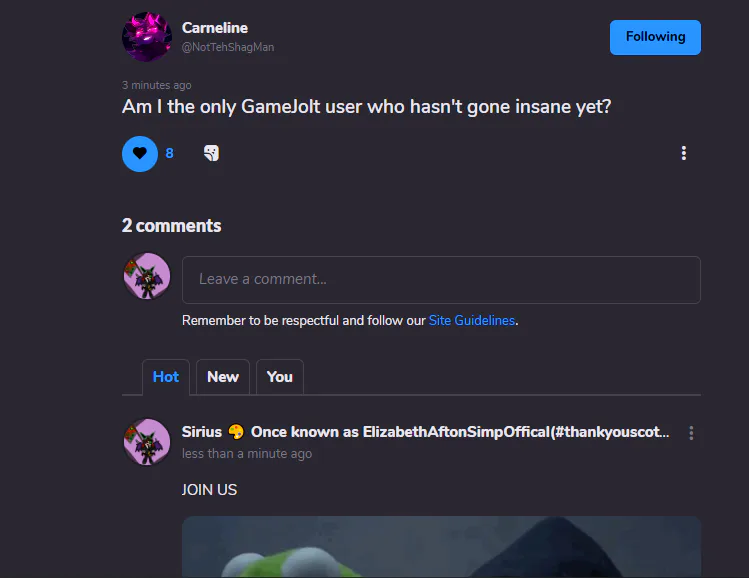Open the frog image in the comment
This screenshot has width=749, height=578.
click(x=441, y=547)
